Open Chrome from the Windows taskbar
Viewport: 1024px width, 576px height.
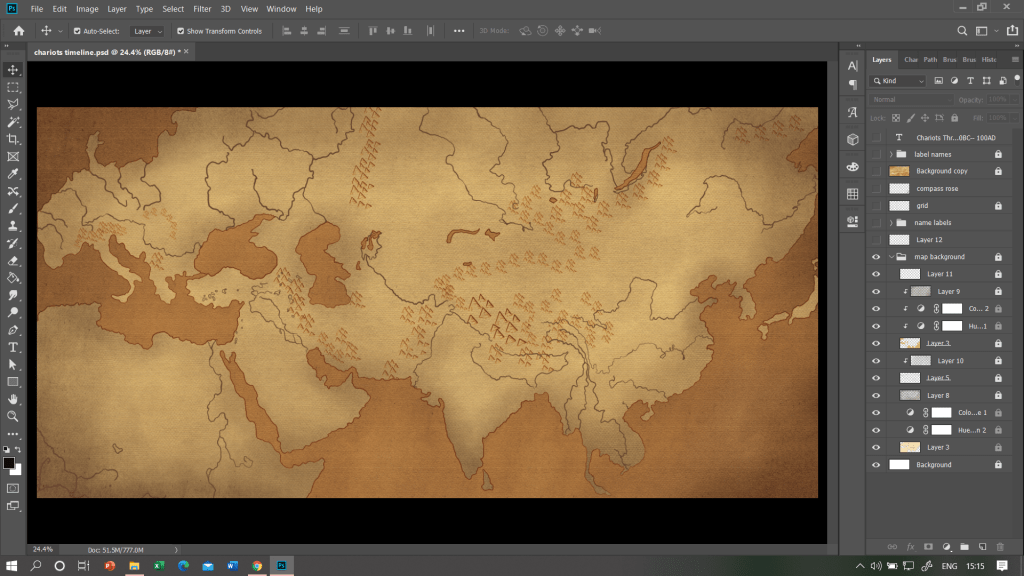[257, 566]
